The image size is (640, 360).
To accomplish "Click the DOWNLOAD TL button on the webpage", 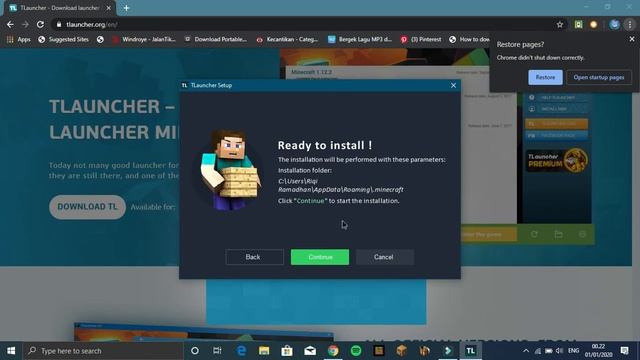I will tap(87, 207).
